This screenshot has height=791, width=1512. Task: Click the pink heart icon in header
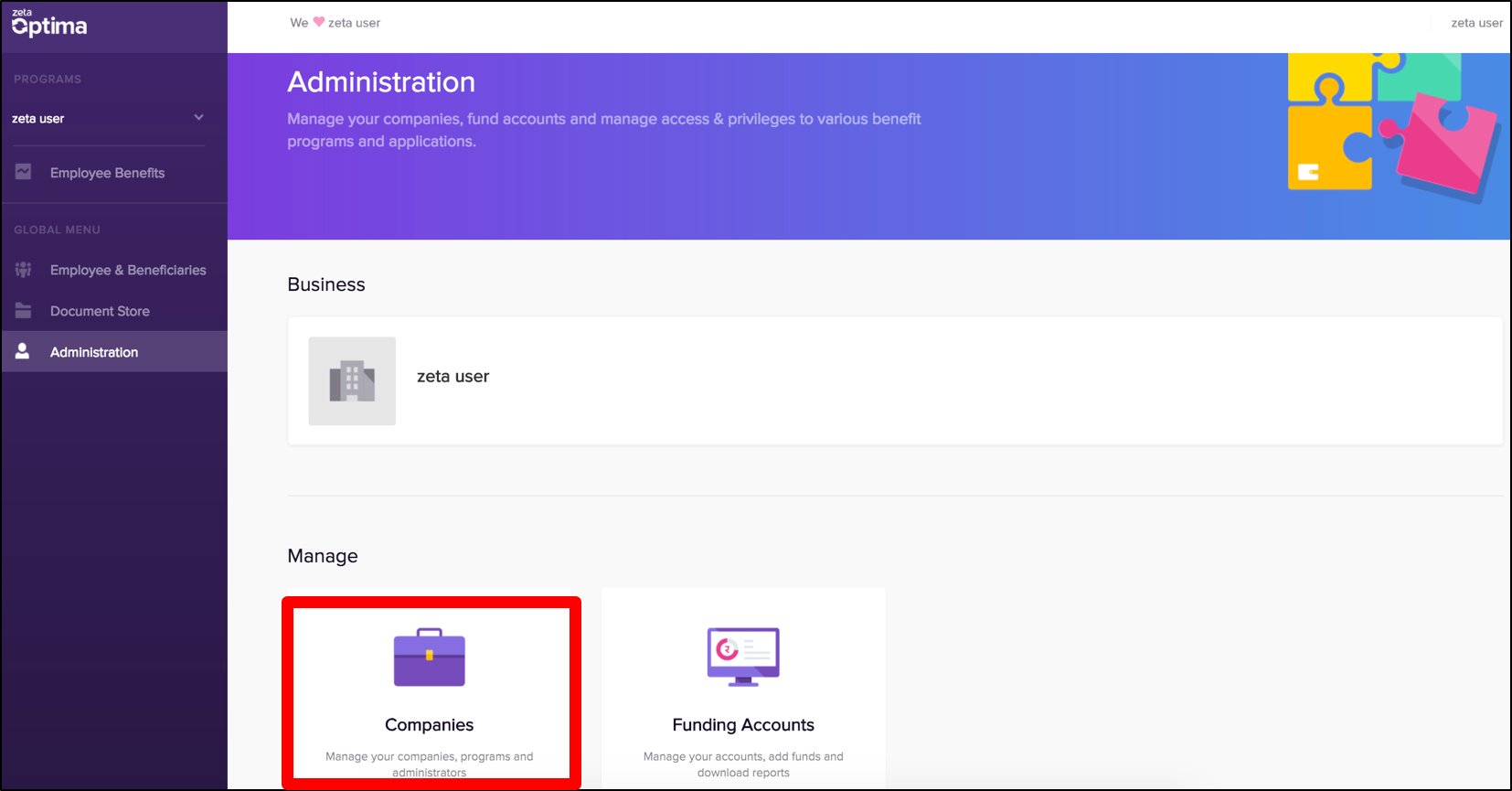pyautogui.click(x=319, y=22)
